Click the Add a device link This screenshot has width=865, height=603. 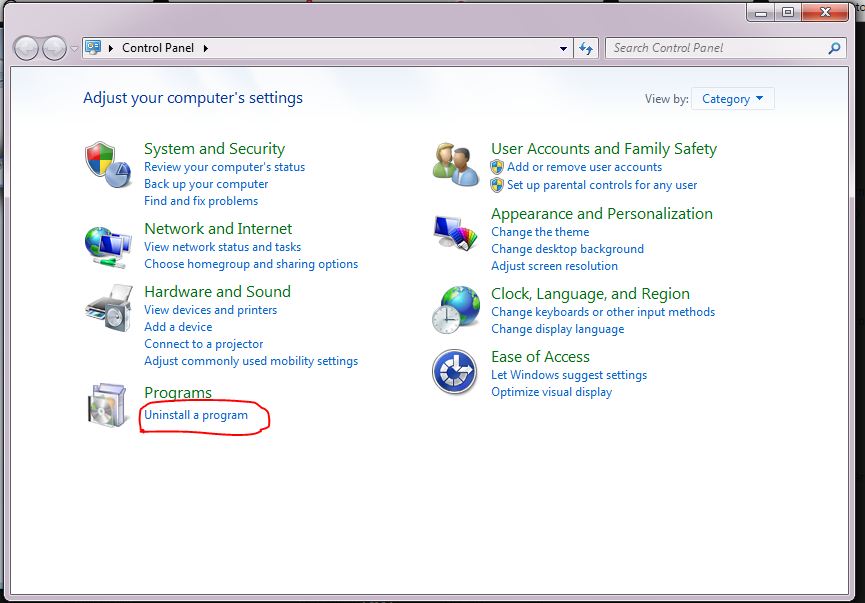pos(178,327)
